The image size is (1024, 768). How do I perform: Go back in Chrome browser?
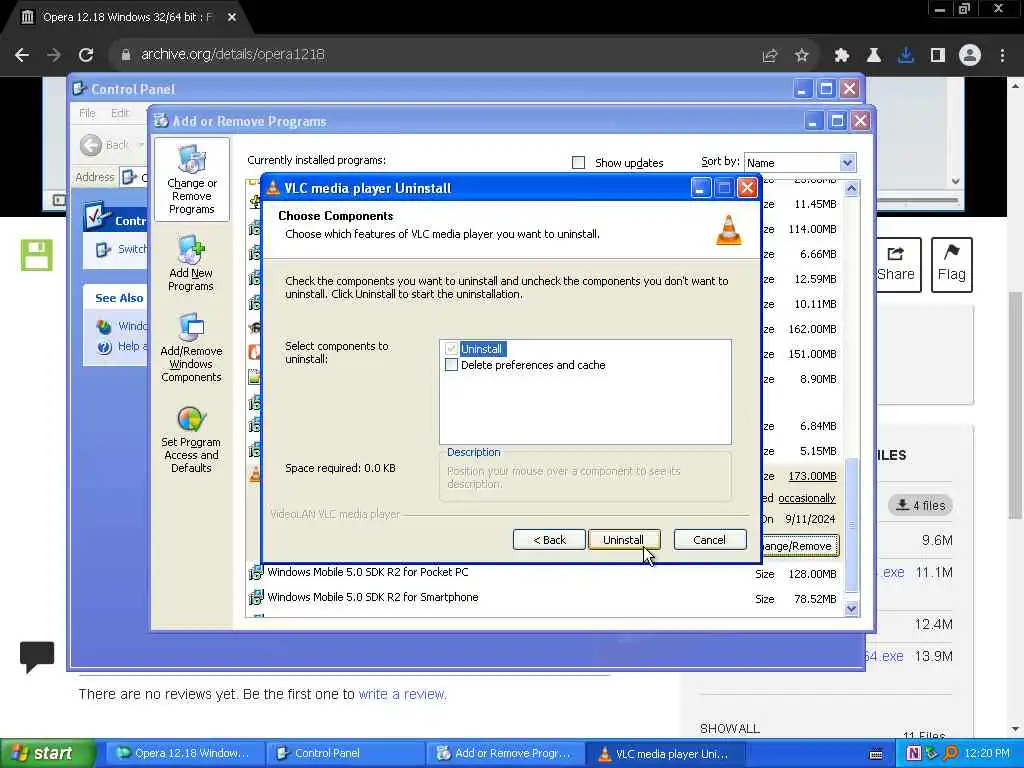[x=22, y=55]
